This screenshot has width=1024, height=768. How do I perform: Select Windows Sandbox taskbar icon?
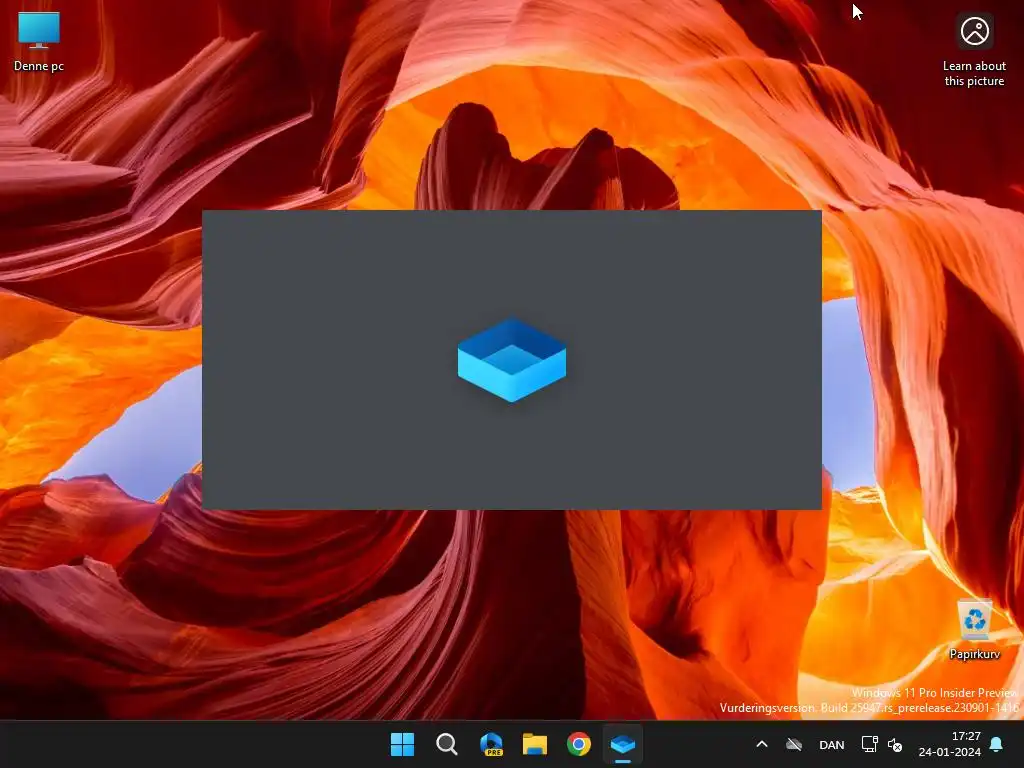coord(622,744)
